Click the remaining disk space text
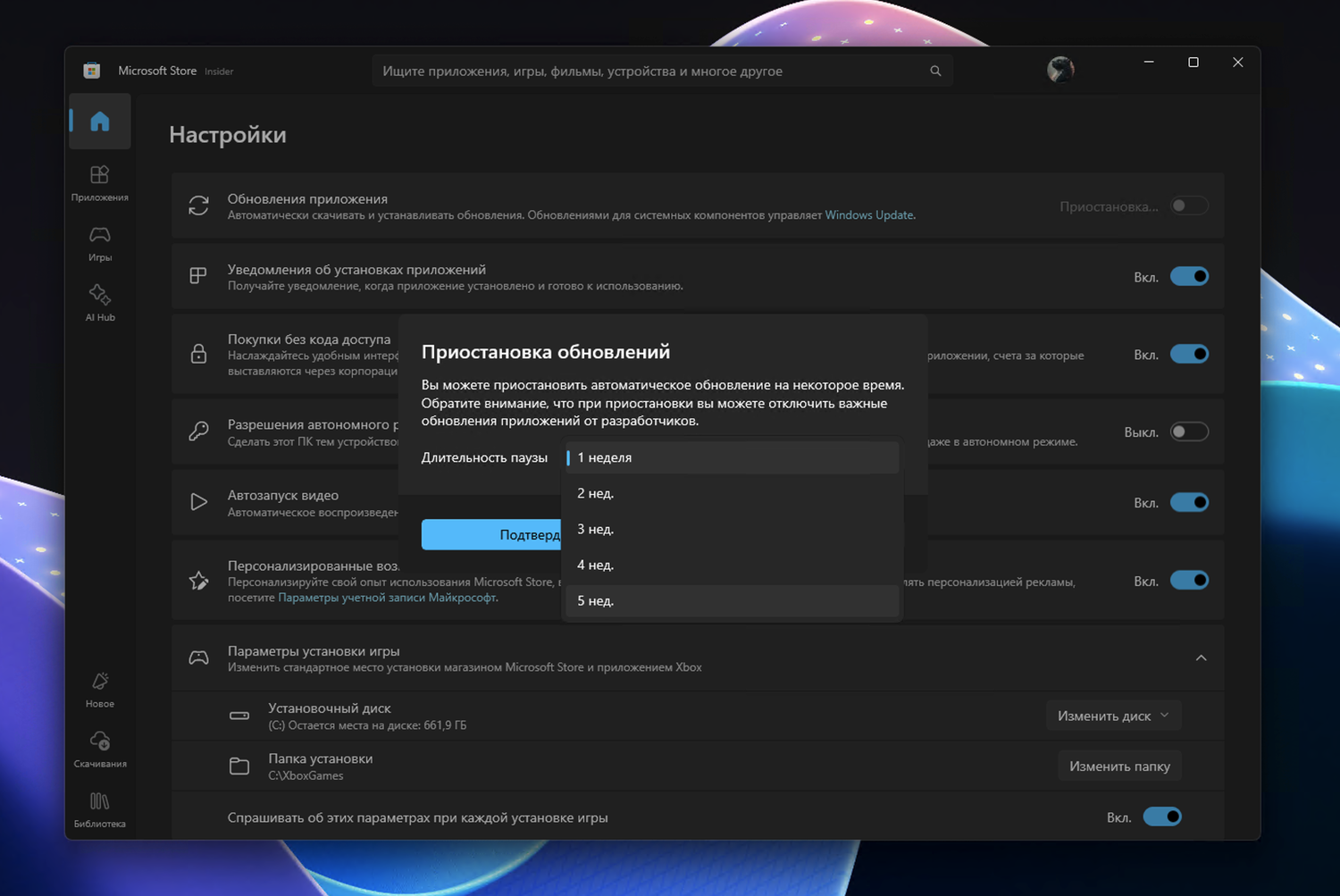1340x896 pixels. tap(367, 725)
